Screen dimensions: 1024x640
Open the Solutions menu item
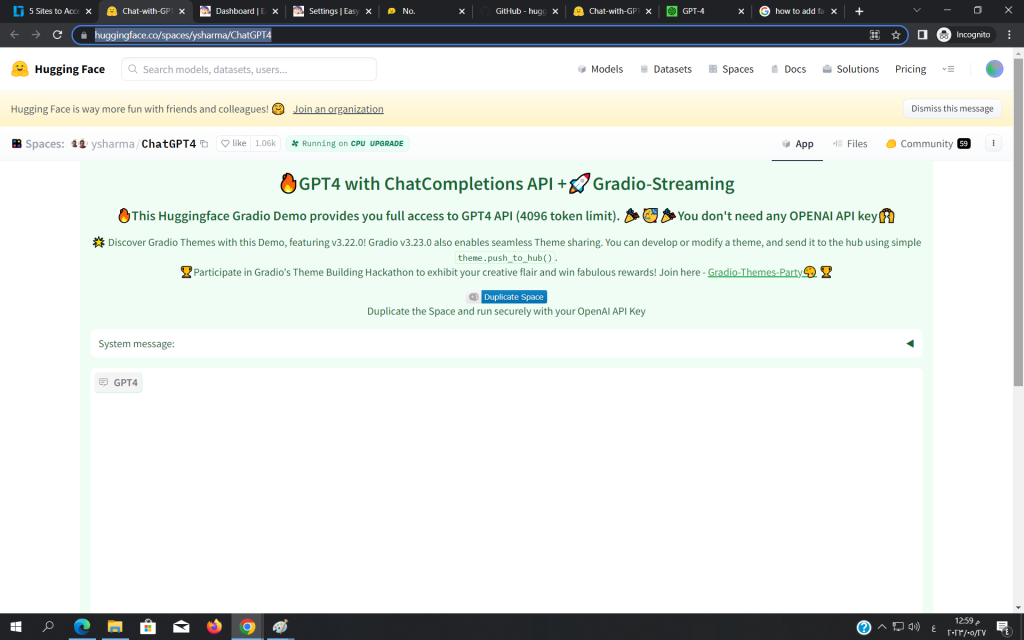(x=850, y=69)
